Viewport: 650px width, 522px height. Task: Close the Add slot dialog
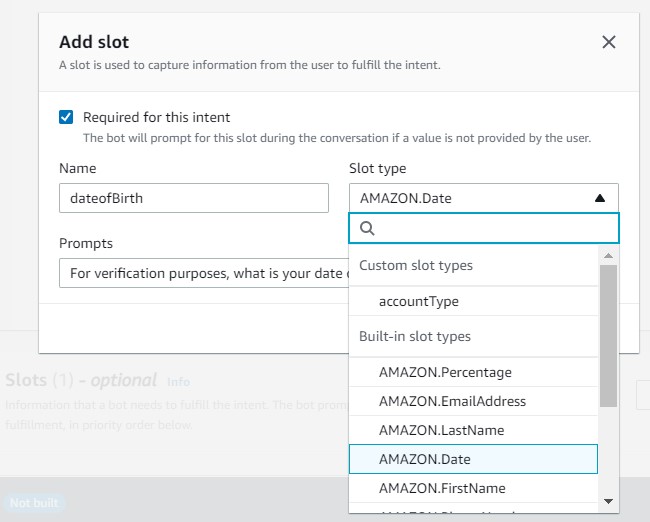609,42
